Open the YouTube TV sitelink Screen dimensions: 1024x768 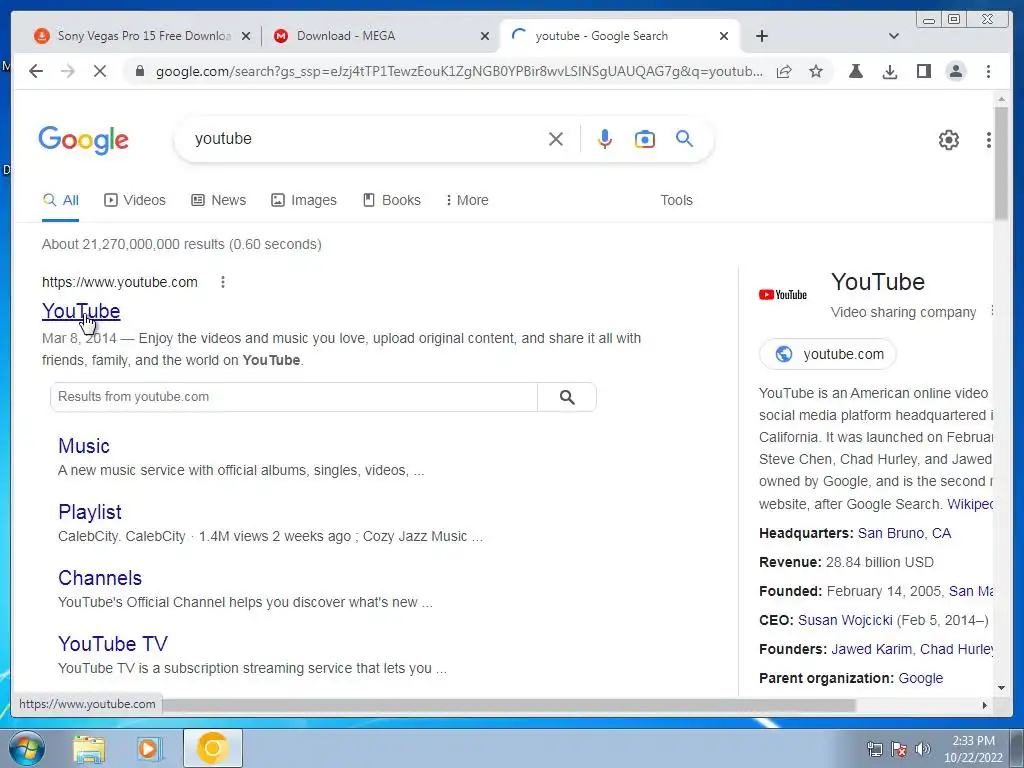click(113, 644)
